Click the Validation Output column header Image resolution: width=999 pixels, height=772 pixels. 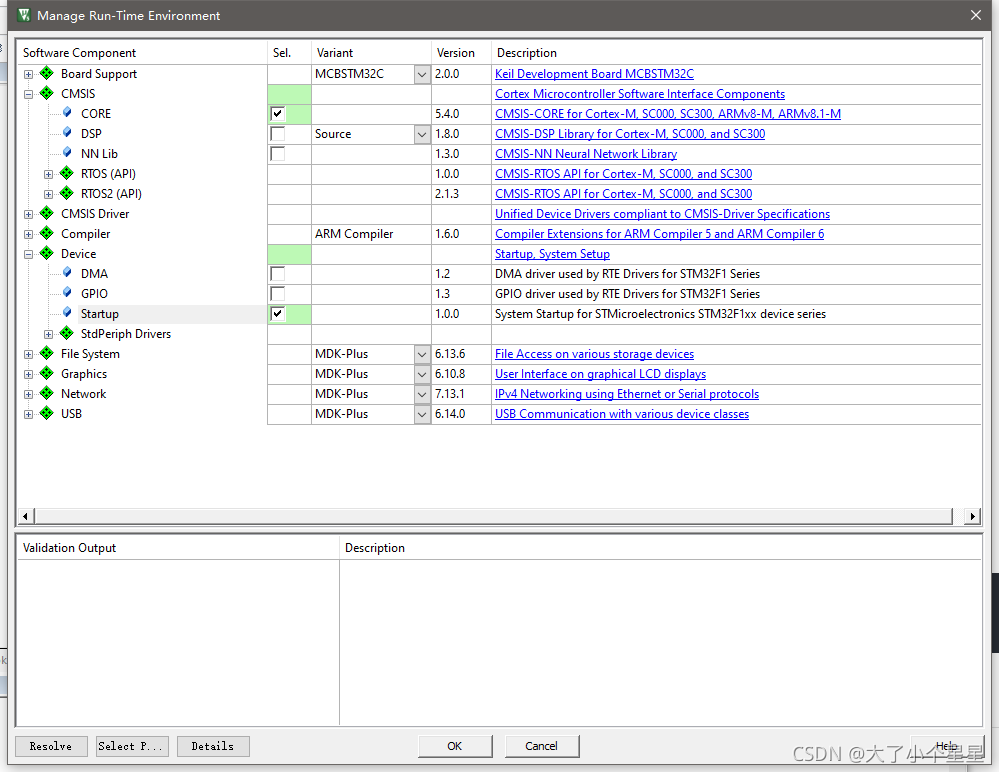tap(178, 548)
